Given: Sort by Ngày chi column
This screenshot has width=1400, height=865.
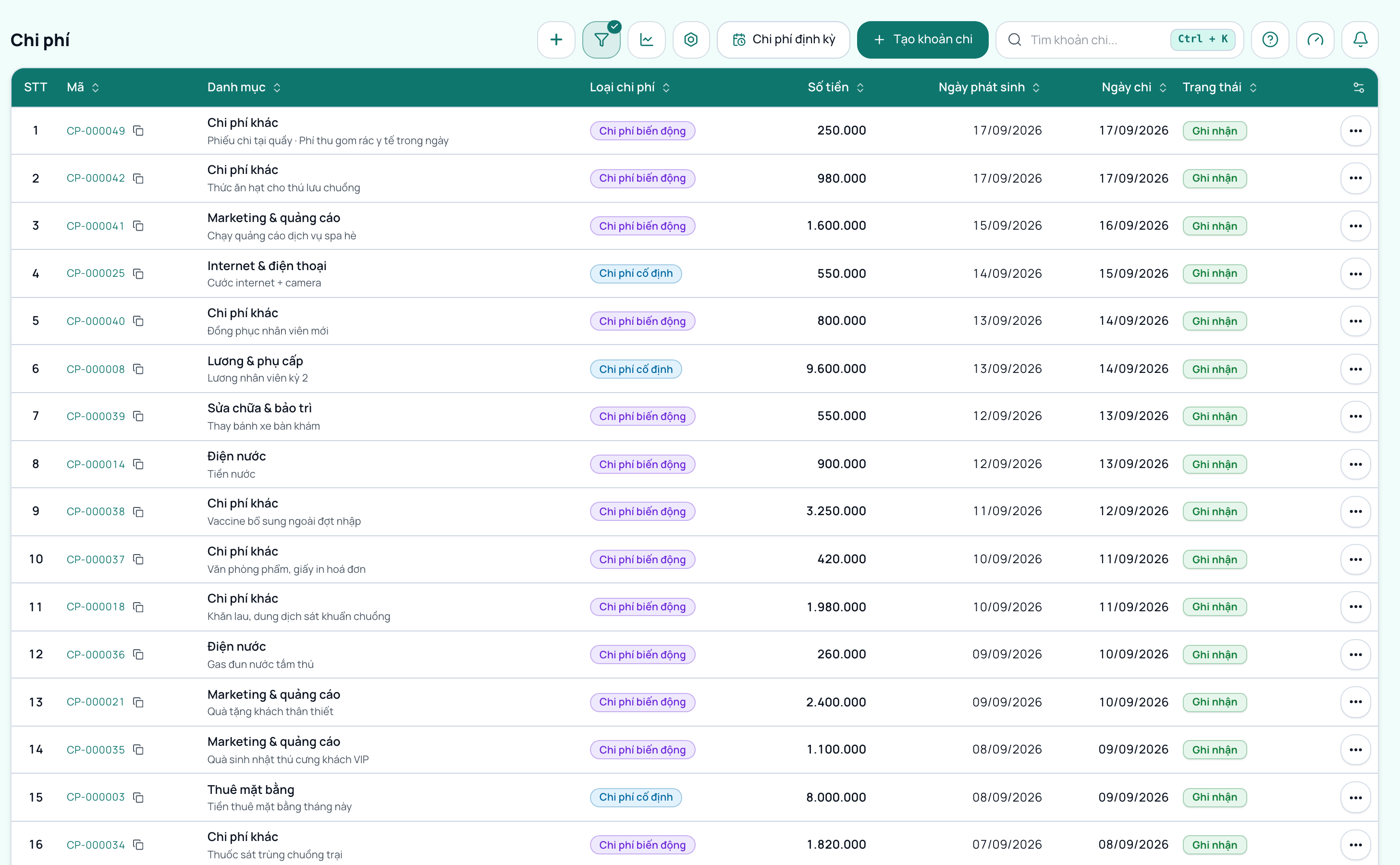Looking at the screenshot, I should click(x=1134, y=87).
